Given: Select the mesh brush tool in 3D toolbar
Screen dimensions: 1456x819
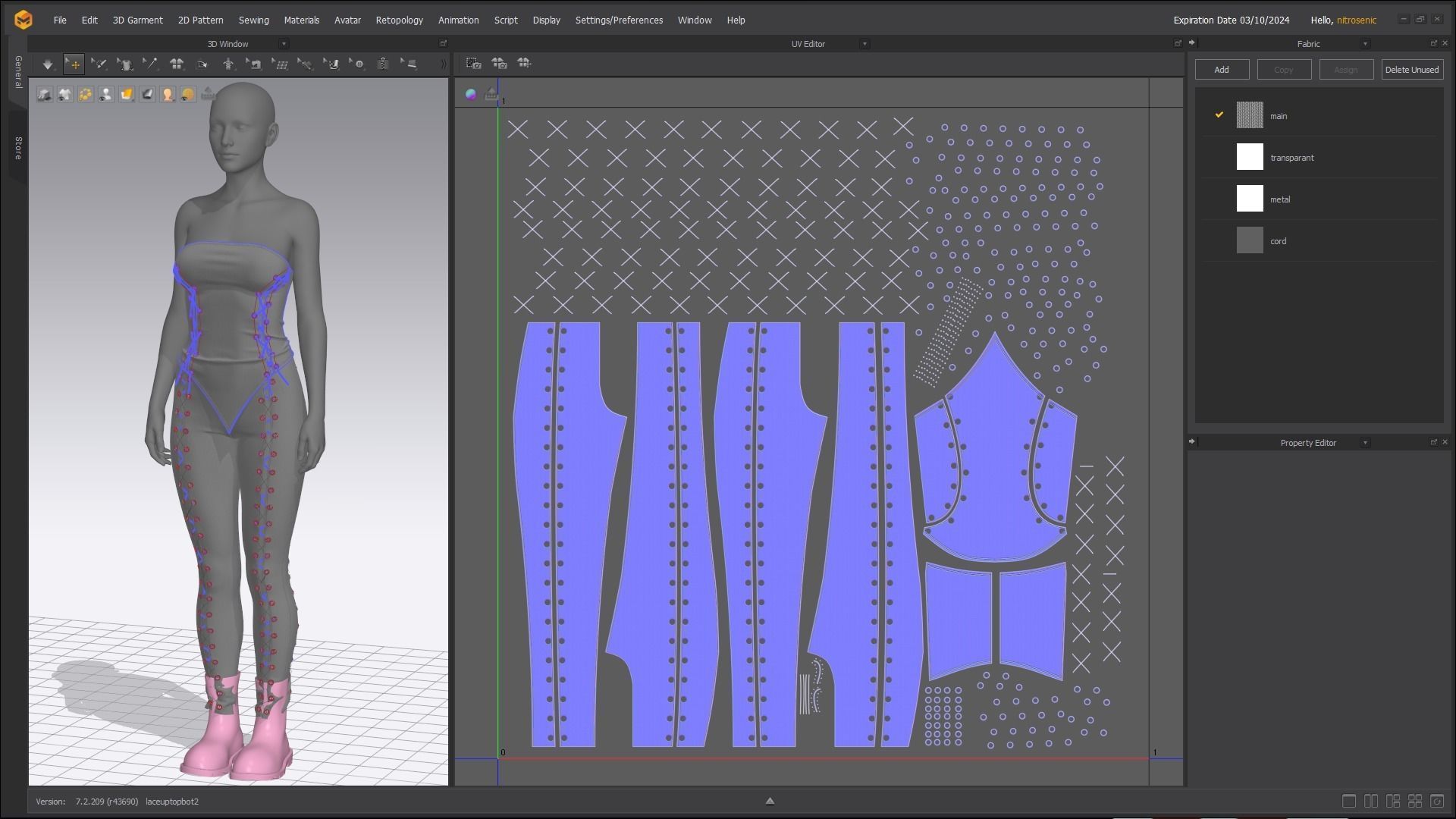Looking at the screenshot, I should [99, 64].
